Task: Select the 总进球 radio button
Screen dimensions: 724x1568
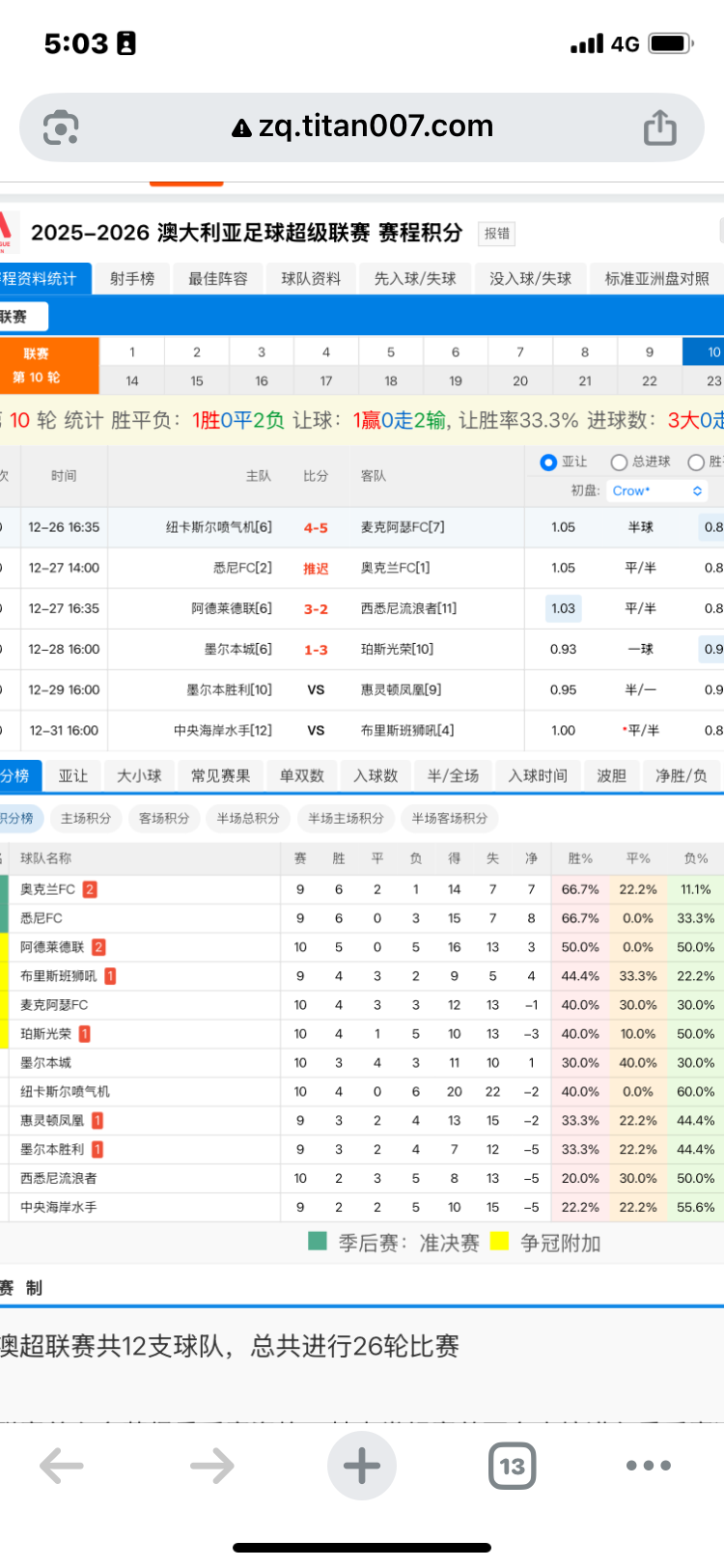Action: pos(620,462)
